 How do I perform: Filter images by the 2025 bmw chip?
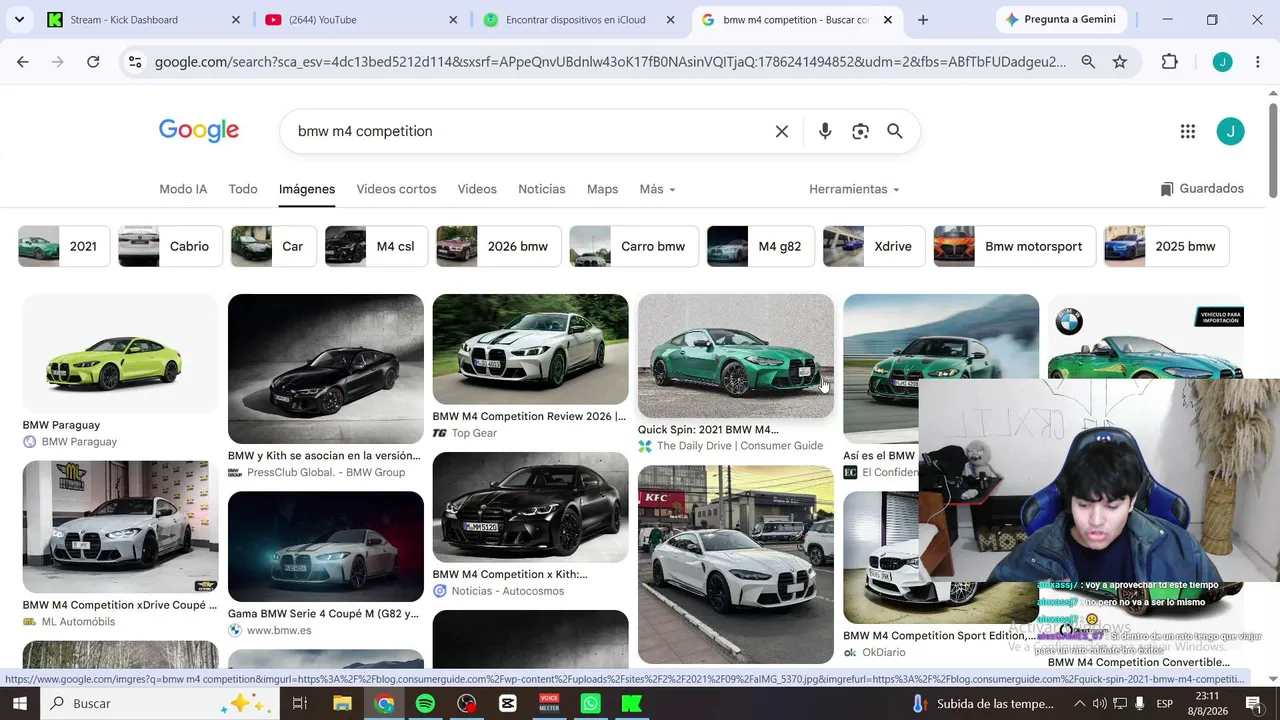point(1166,246)
